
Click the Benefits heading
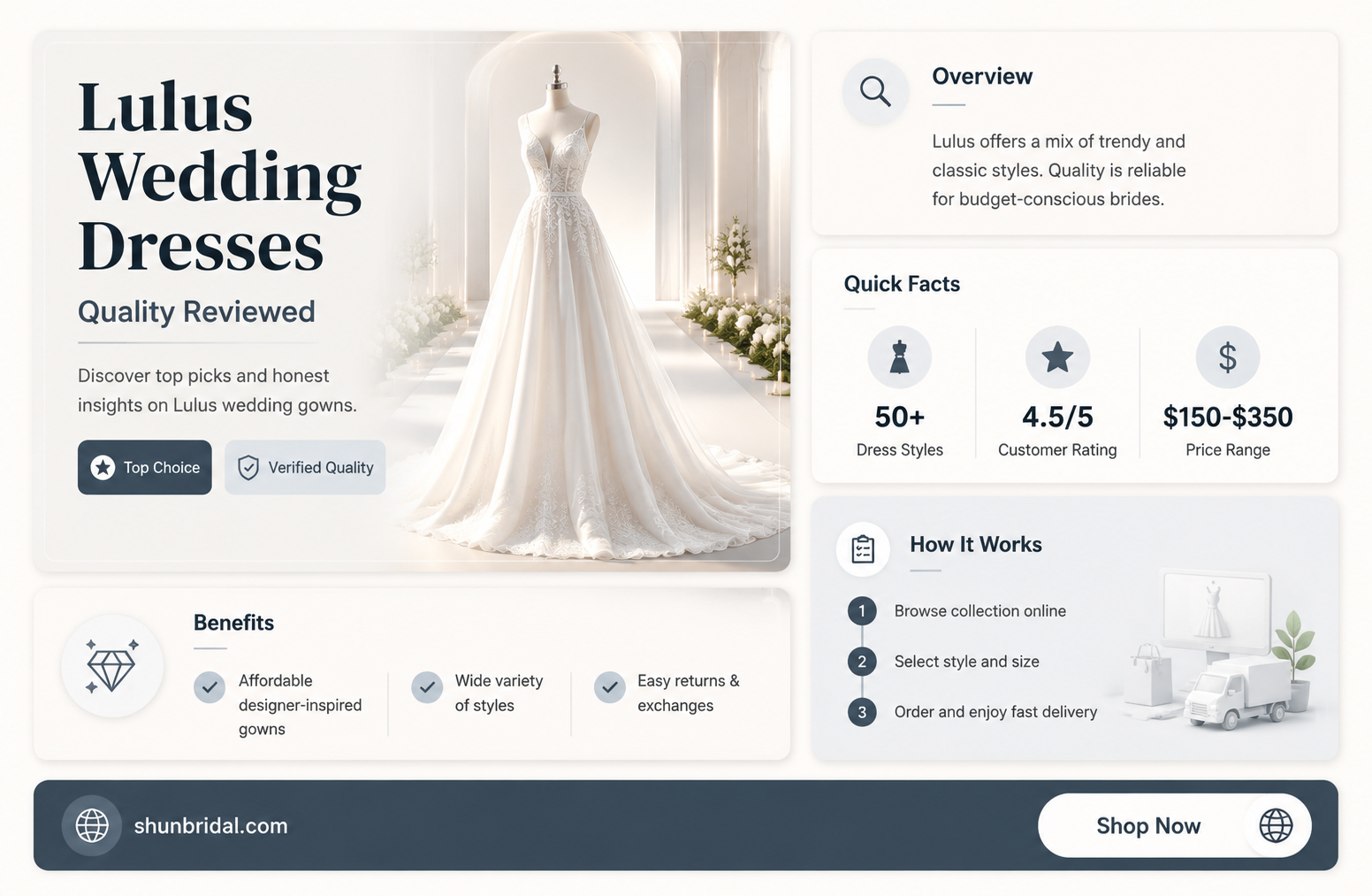click(233, 623)
